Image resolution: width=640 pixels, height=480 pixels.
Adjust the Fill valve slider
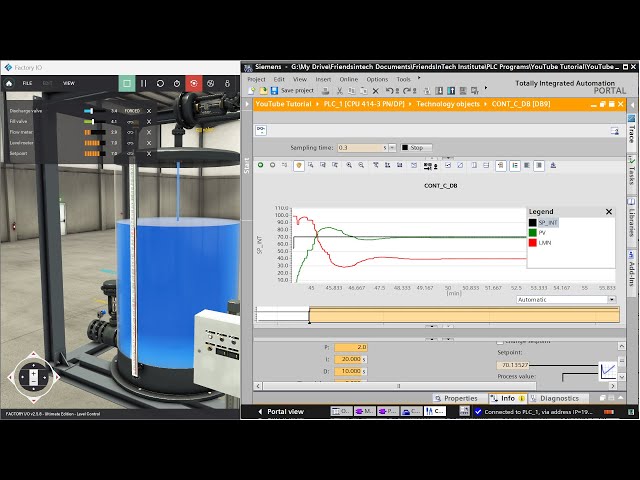[x=94, y=122]
